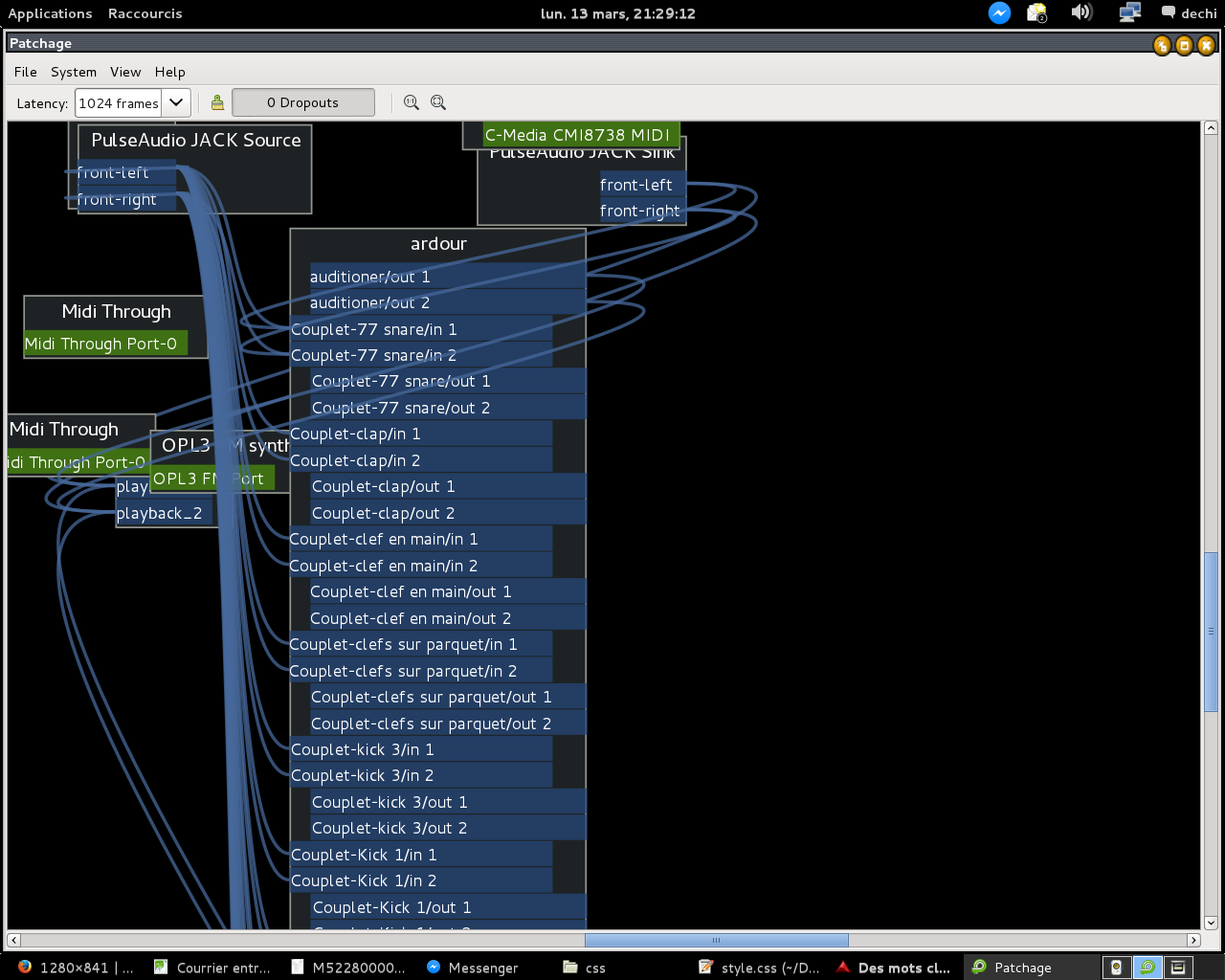Image resolution: width=1225 pixels, height=980 pixels.
Task: Select port Couplet-clap/out 1
Action: [448, 486]
